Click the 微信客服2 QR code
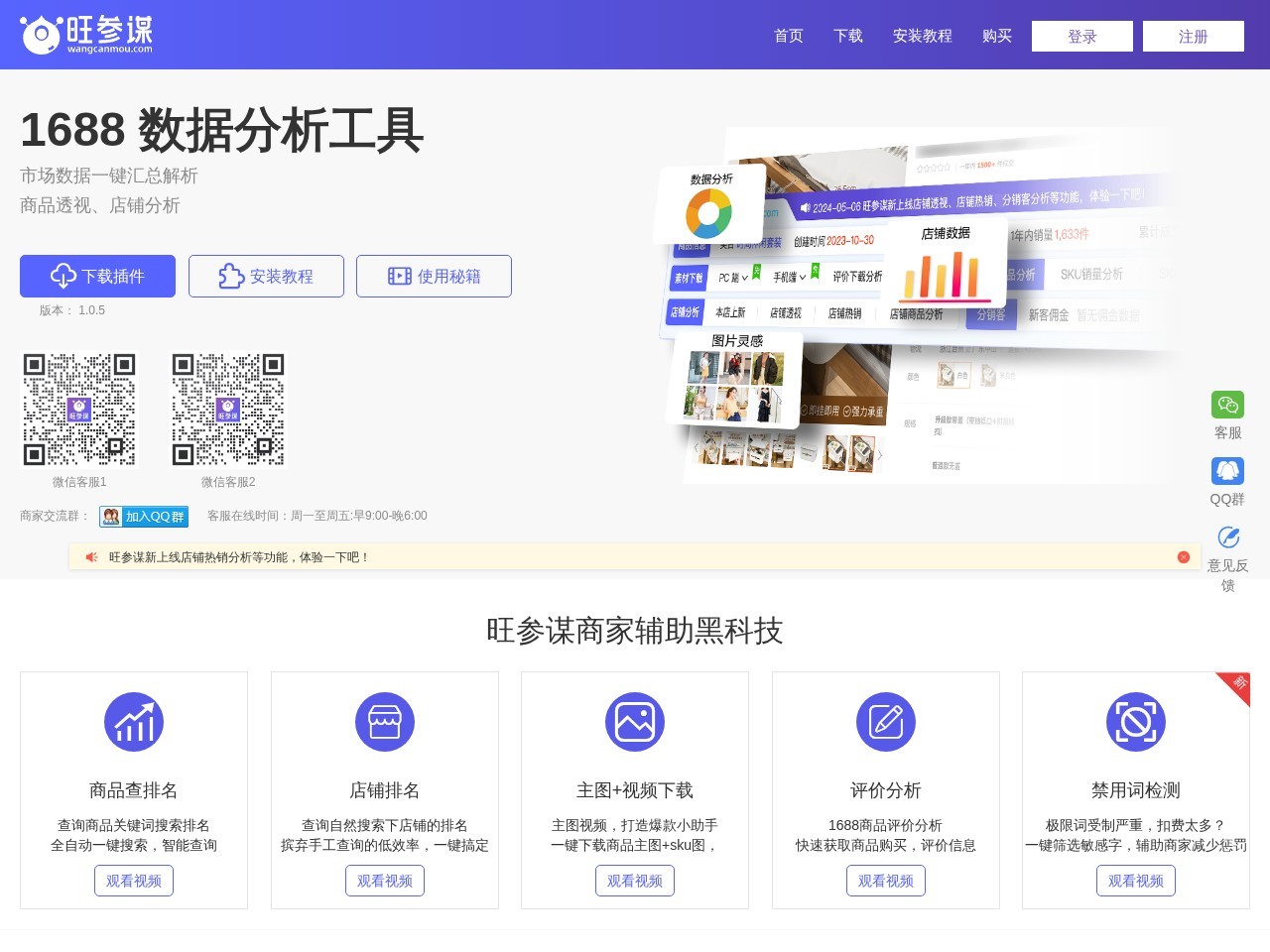This screenshot has height=952, width=1270. (x=228, y=410)
